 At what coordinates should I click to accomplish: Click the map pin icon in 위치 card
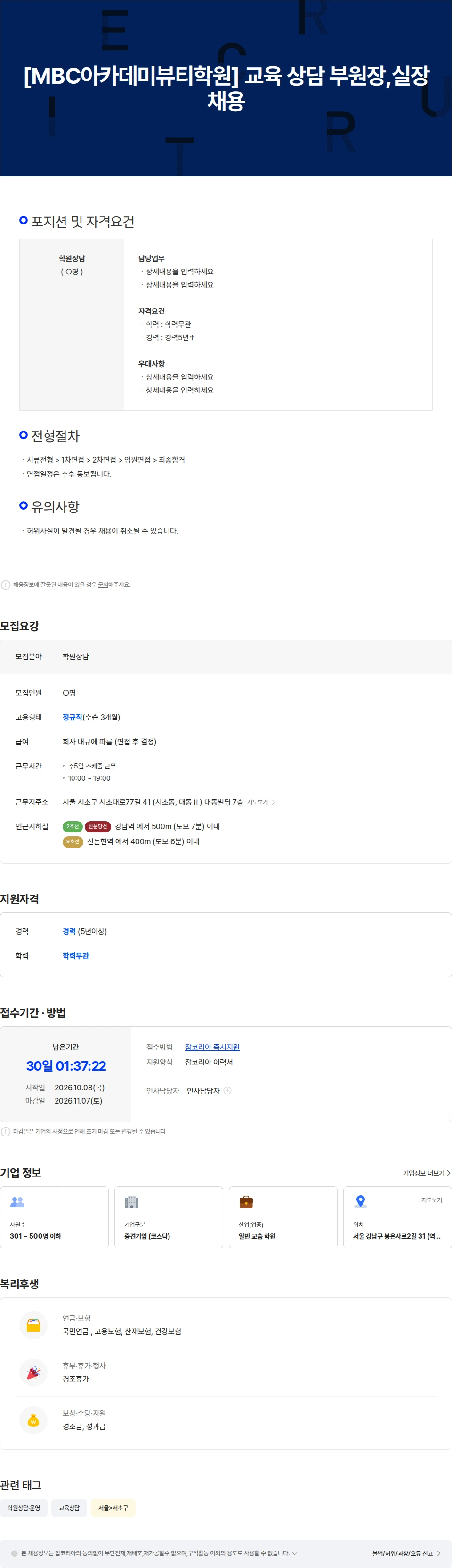tap(361, 1201)
